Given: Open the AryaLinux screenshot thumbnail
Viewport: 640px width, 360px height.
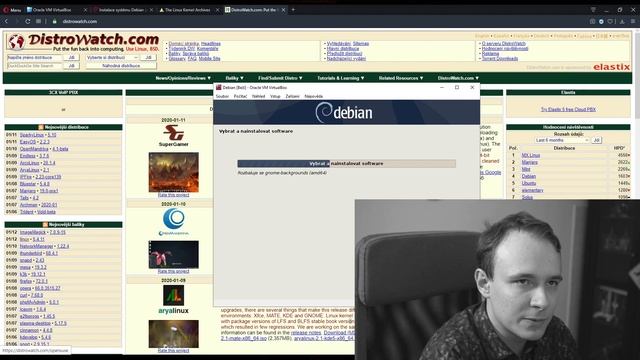Looking at the screenshot, I should tap(173, 334).
